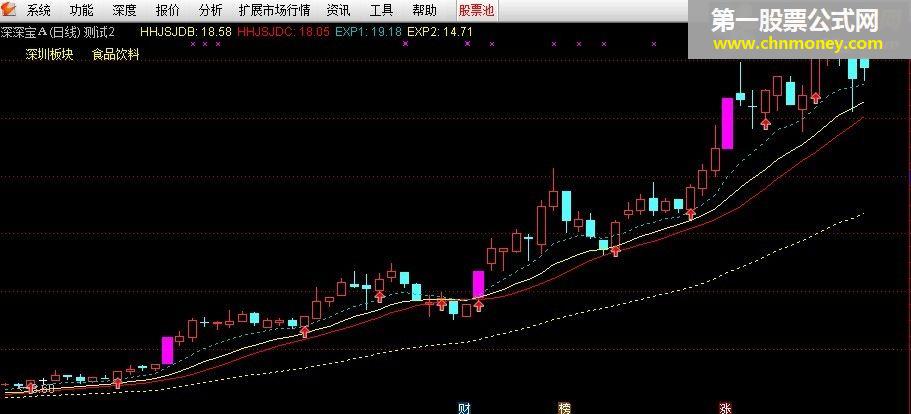Select the HHJSJDC: 18.05 indicator value
Image resolution: width=911 pixels, height=414 pixels.
point(284,31)
